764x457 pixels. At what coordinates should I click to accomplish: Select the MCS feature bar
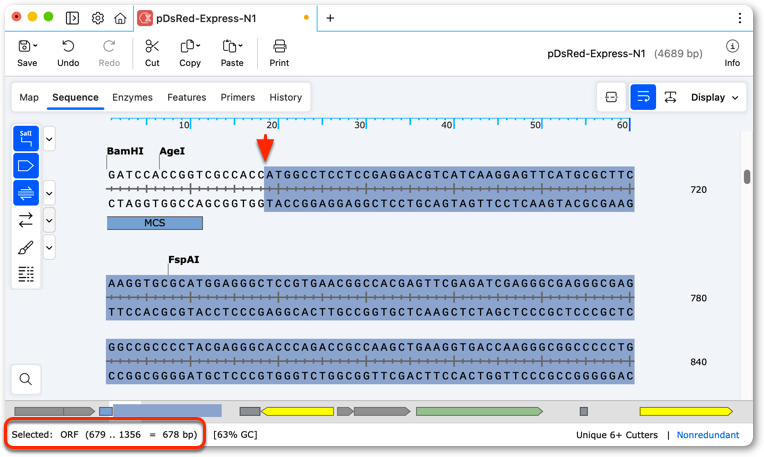pyautogui.click(x=155, y=223)
